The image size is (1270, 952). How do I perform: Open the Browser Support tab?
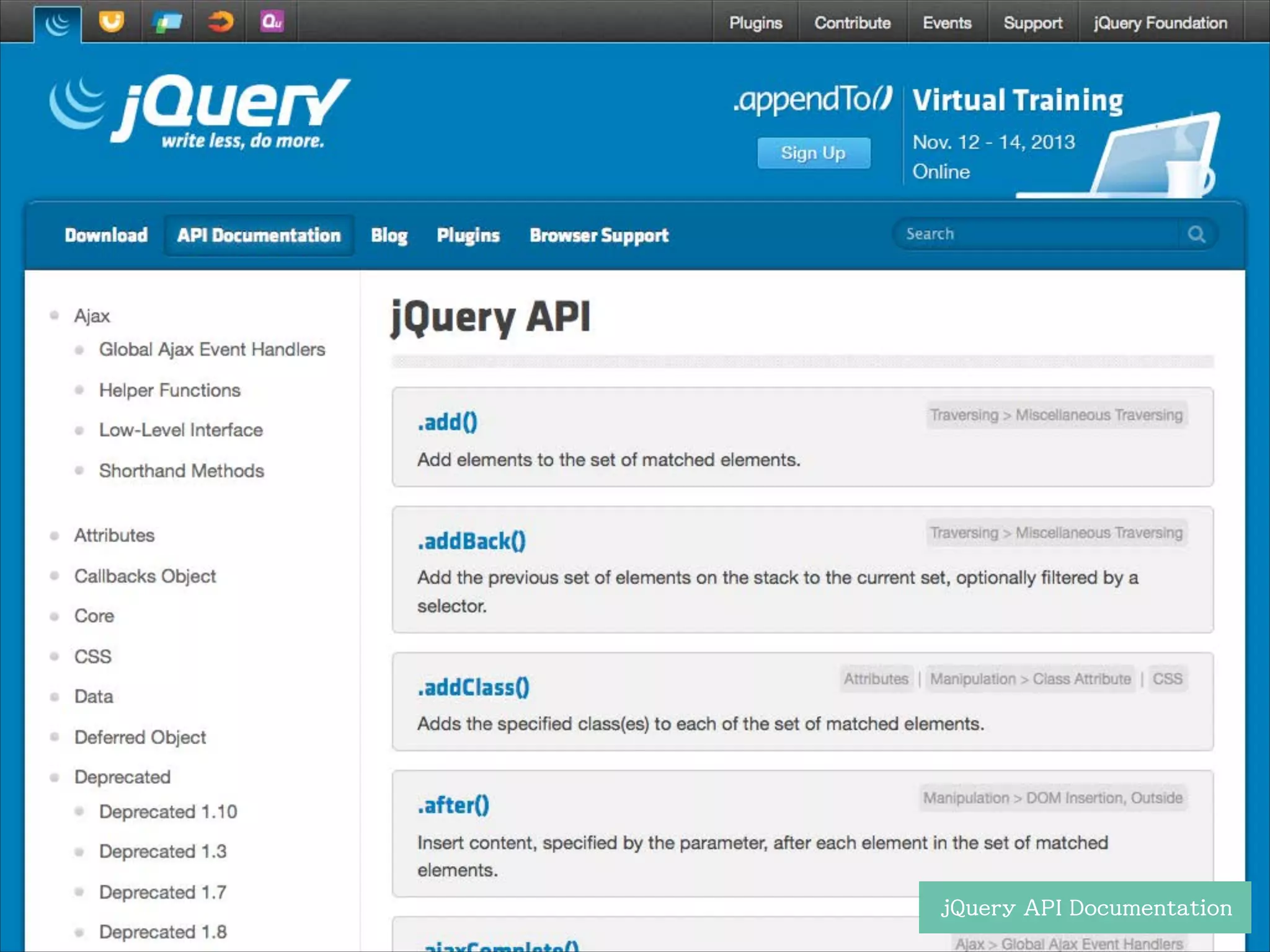pyautogui.click(x=599, y=236)
